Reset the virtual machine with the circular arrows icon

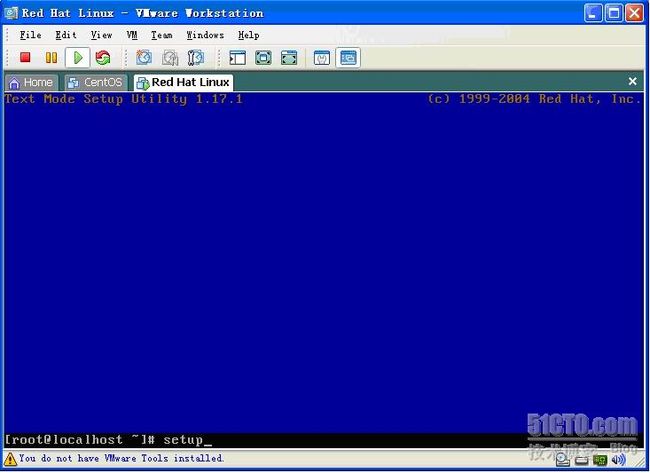[103, 58]
